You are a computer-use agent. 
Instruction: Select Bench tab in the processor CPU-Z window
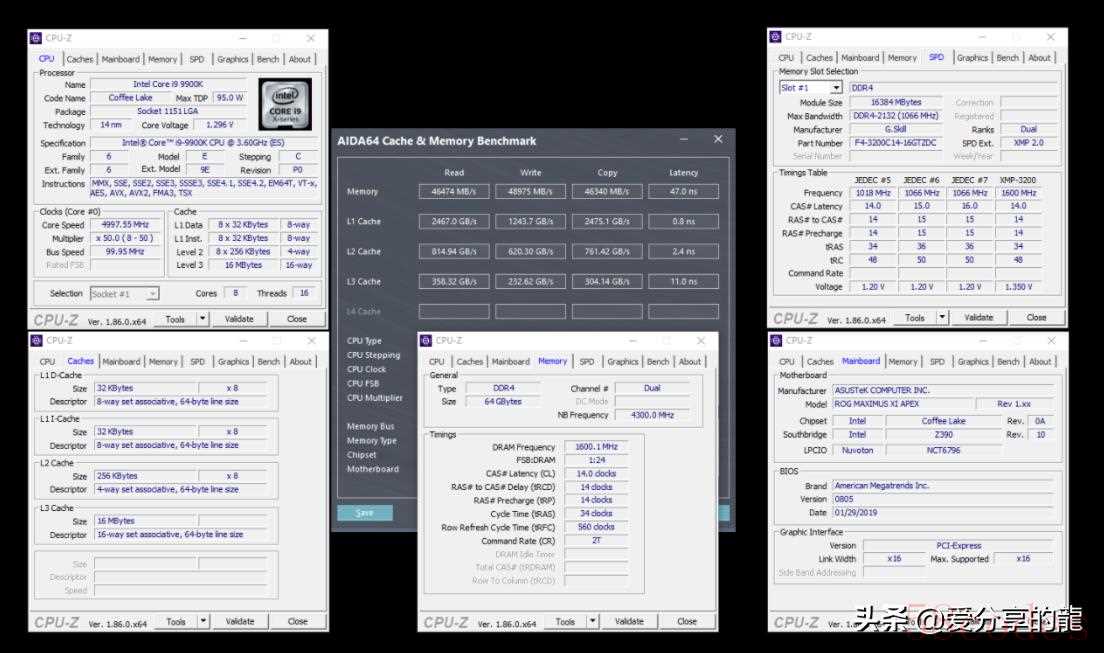coord(268,60)
